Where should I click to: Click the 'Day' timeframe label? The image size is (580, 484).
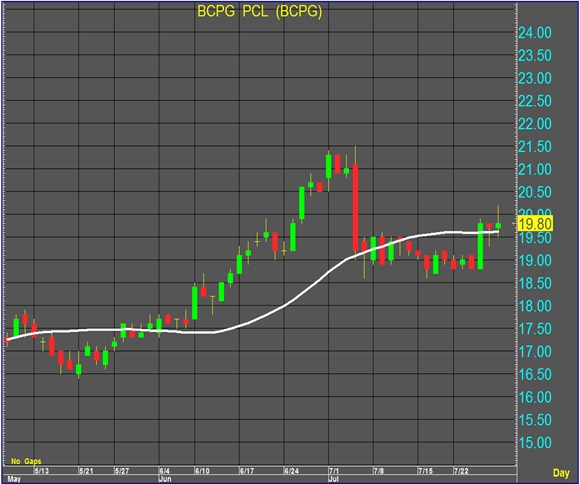pyautogui.click(x=561, y=473)
